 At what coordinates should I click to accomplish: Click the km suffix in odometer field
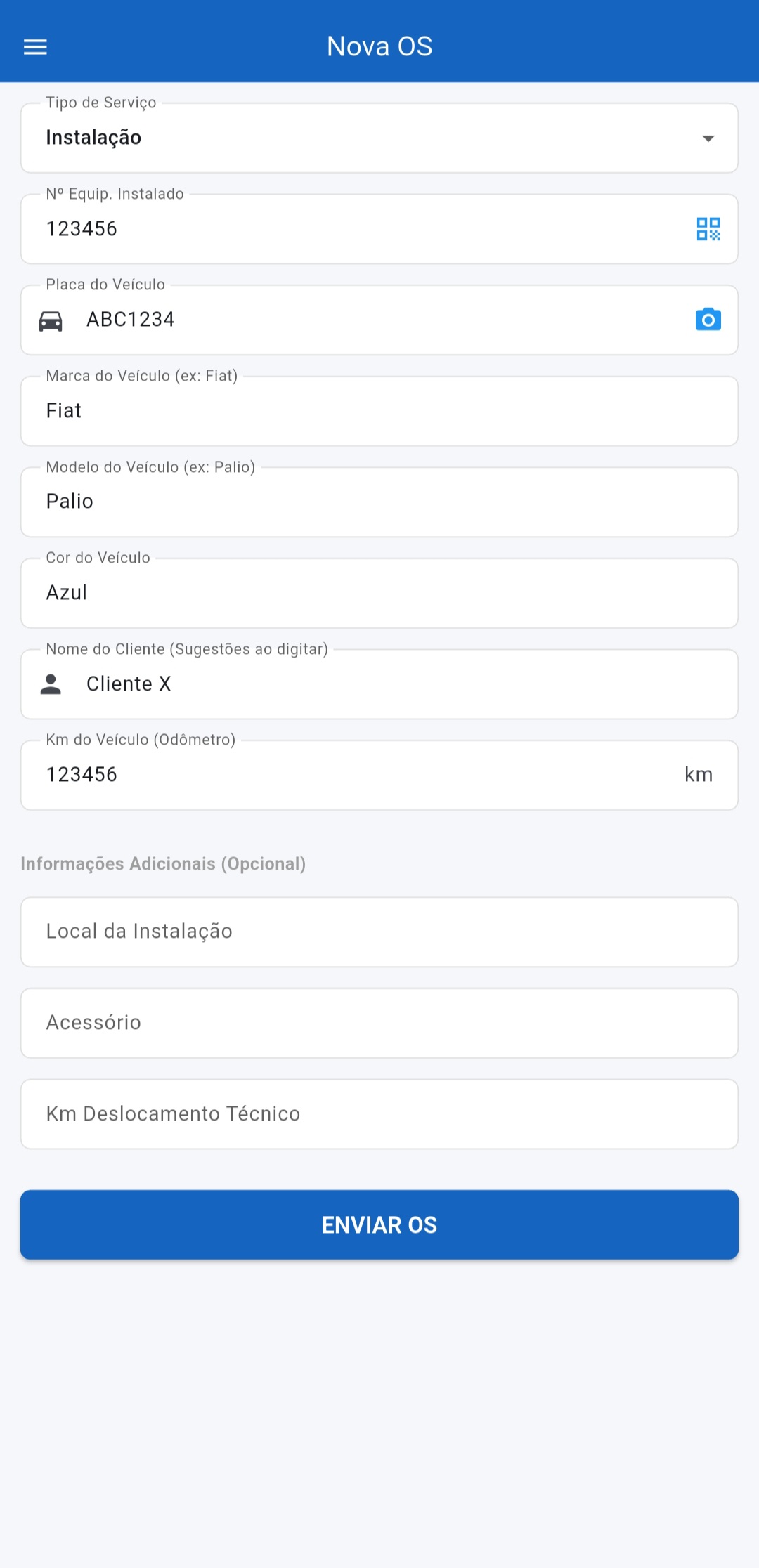point(699,775)
